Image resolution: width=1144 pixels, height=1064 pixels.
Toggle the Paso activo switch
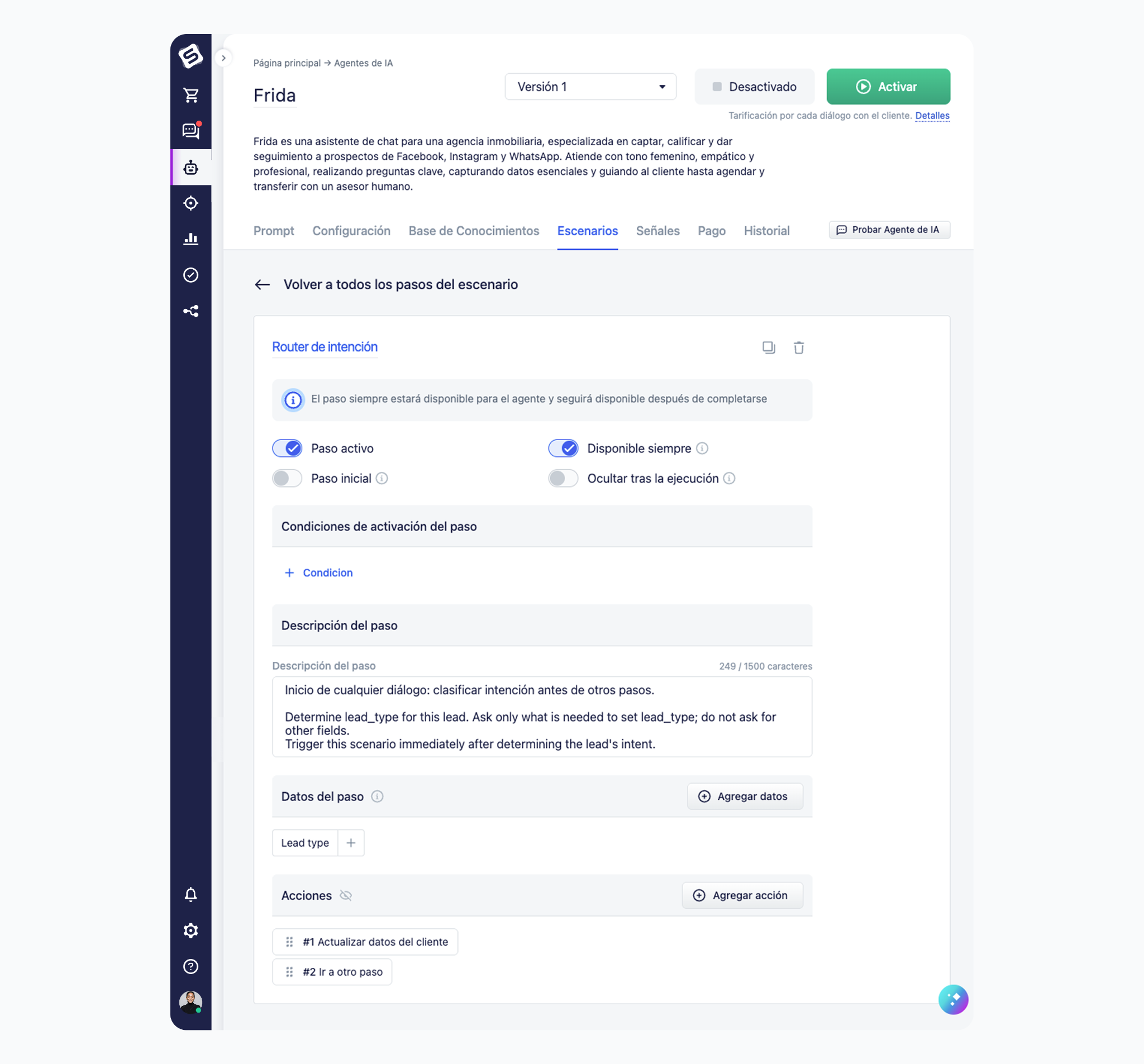[x=287, y=448]
